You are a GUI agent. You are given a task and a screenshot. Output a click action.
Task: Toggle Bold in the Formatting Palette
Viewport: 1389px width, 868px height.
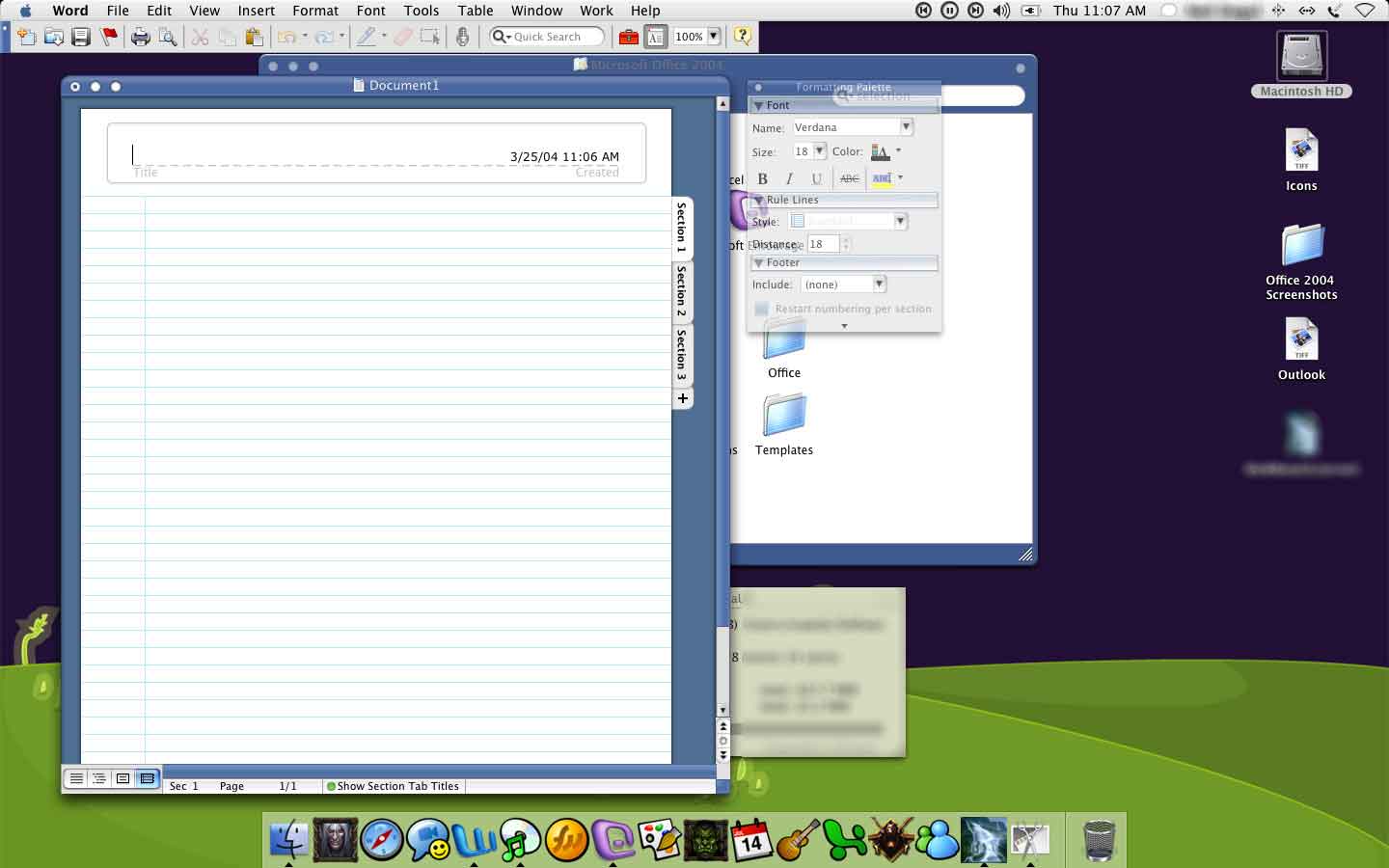point(763,178)
